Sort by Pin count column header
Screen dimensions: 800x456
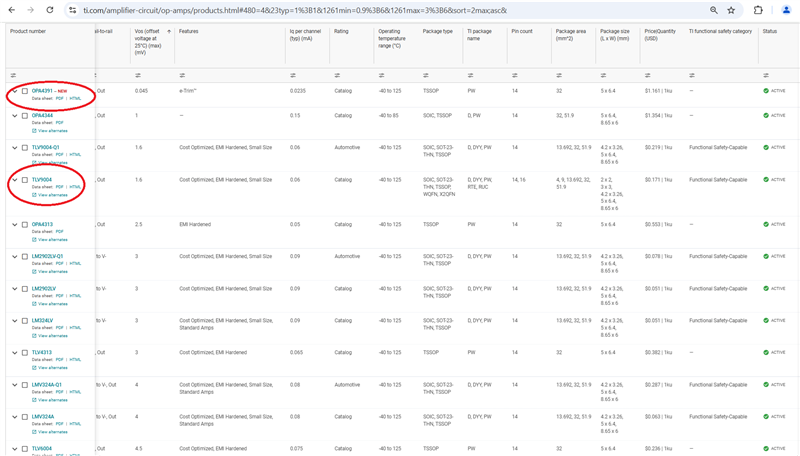click(522, 32)
